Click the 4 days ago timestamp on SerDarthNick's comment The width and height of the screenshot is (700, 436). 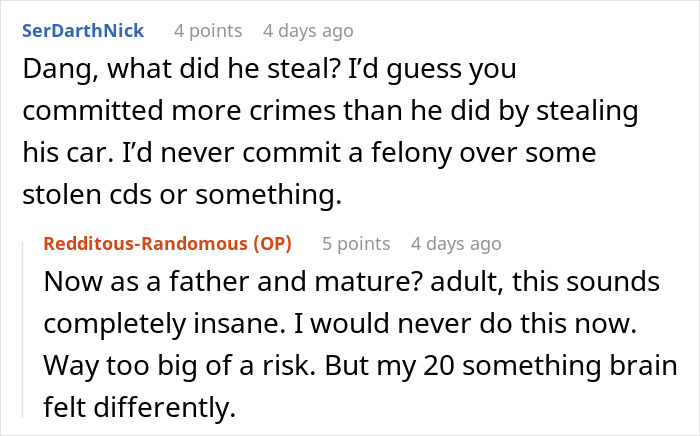coord(307,30)
